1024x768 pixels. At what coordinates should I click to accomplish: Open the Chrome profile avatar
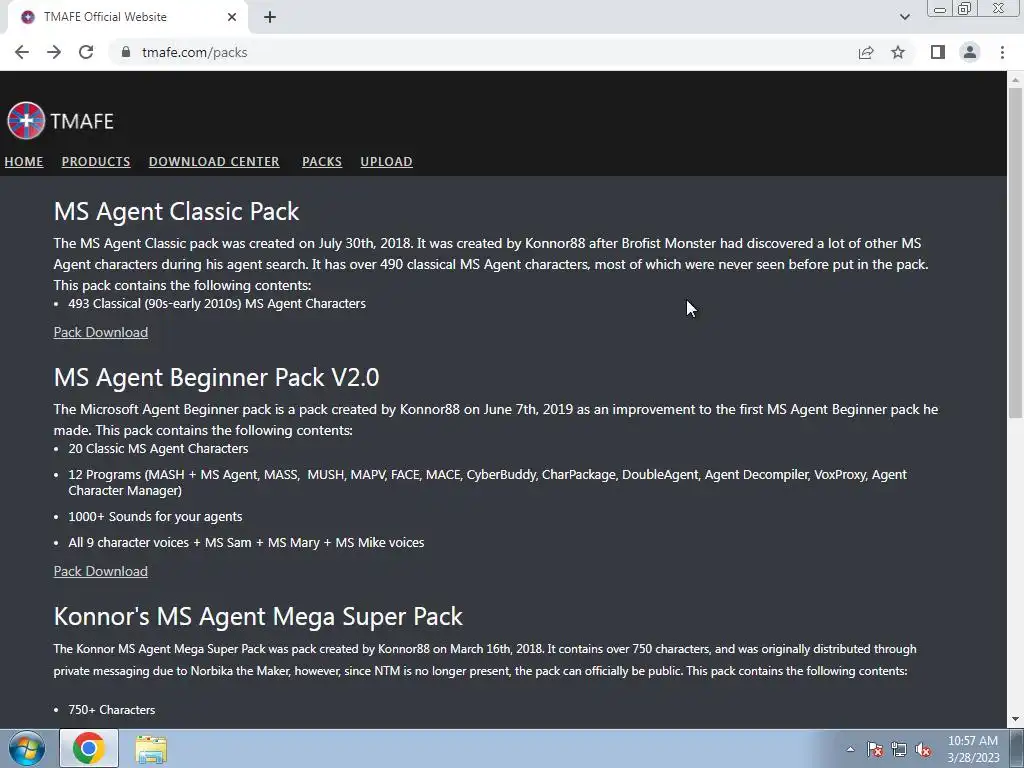click(970, 52)
